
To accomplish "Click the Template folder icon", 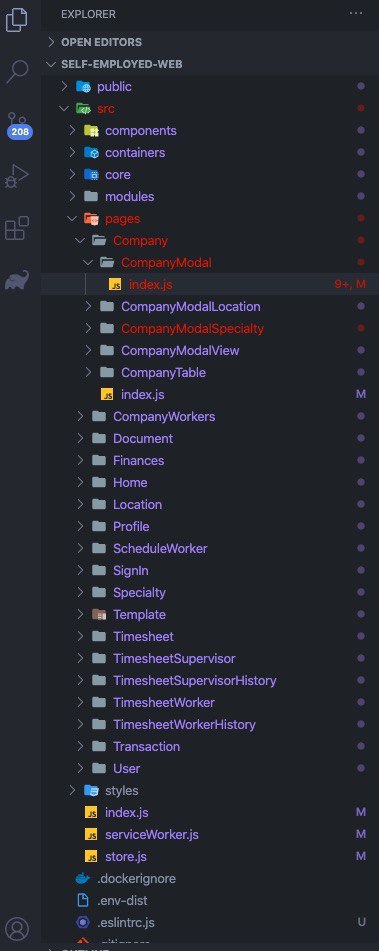I will (x=99, y=614).
